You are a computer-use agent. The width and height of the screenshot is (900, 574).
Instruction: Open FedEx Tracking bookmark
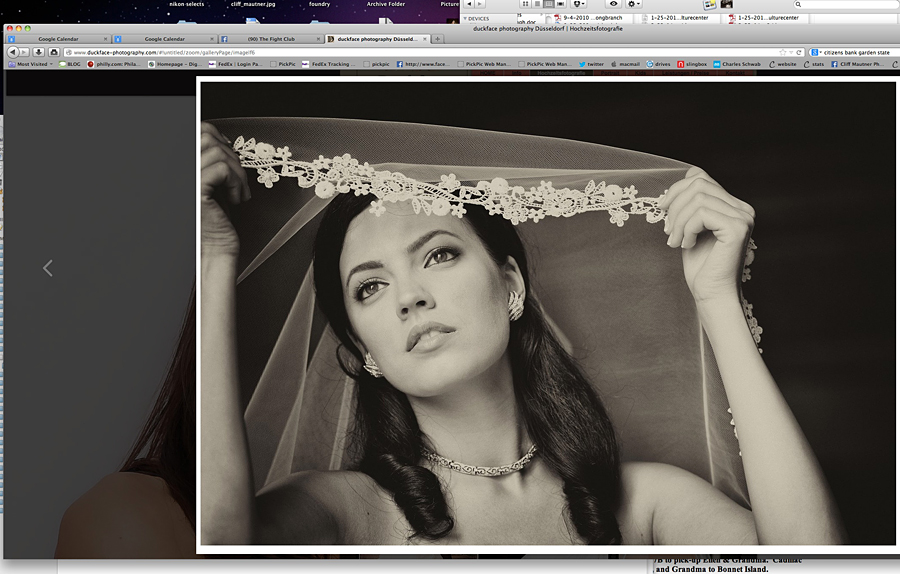click(329, 64)
